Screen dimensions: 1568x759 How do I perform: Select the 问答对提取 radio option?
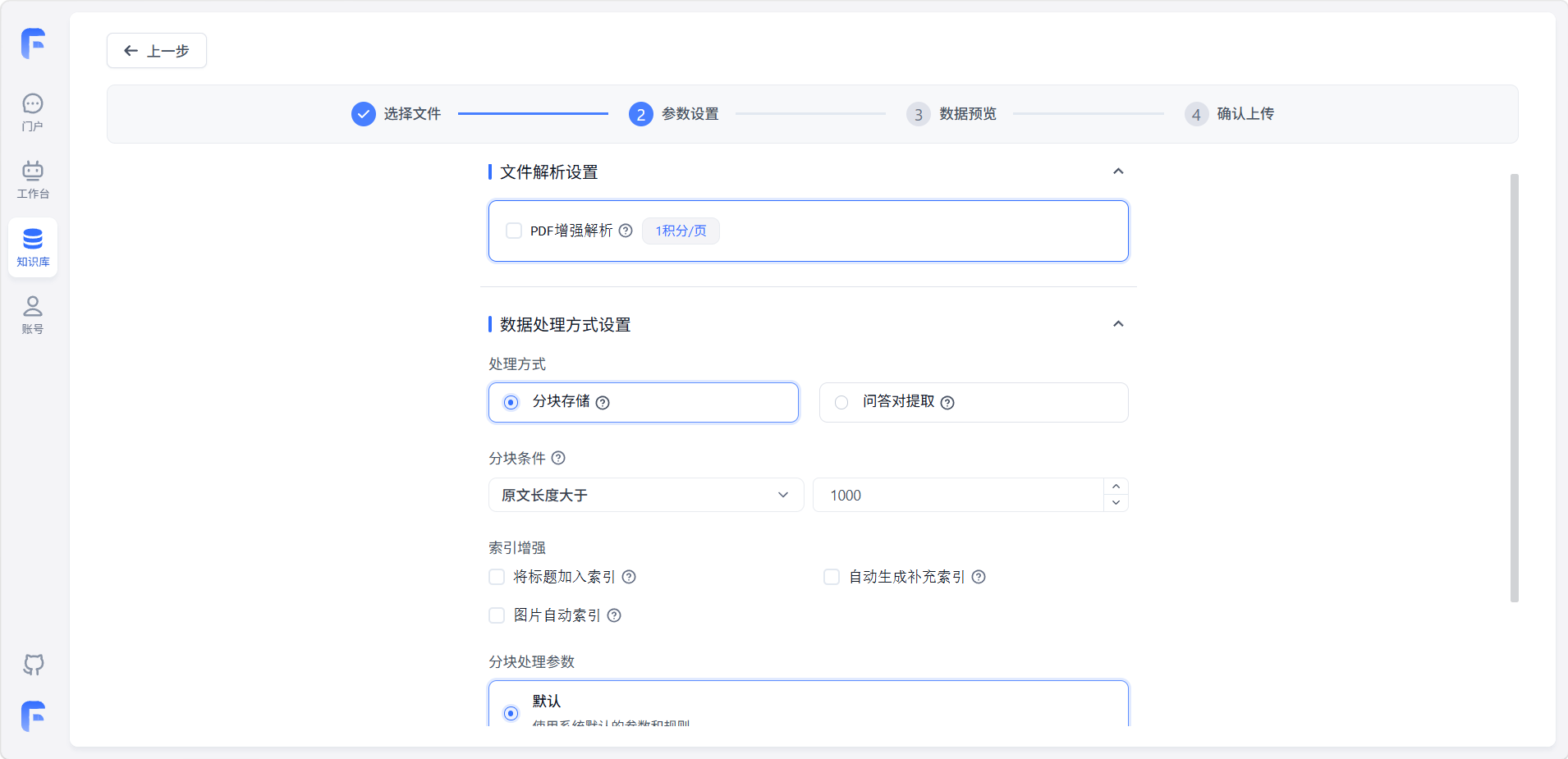[841, 402]
